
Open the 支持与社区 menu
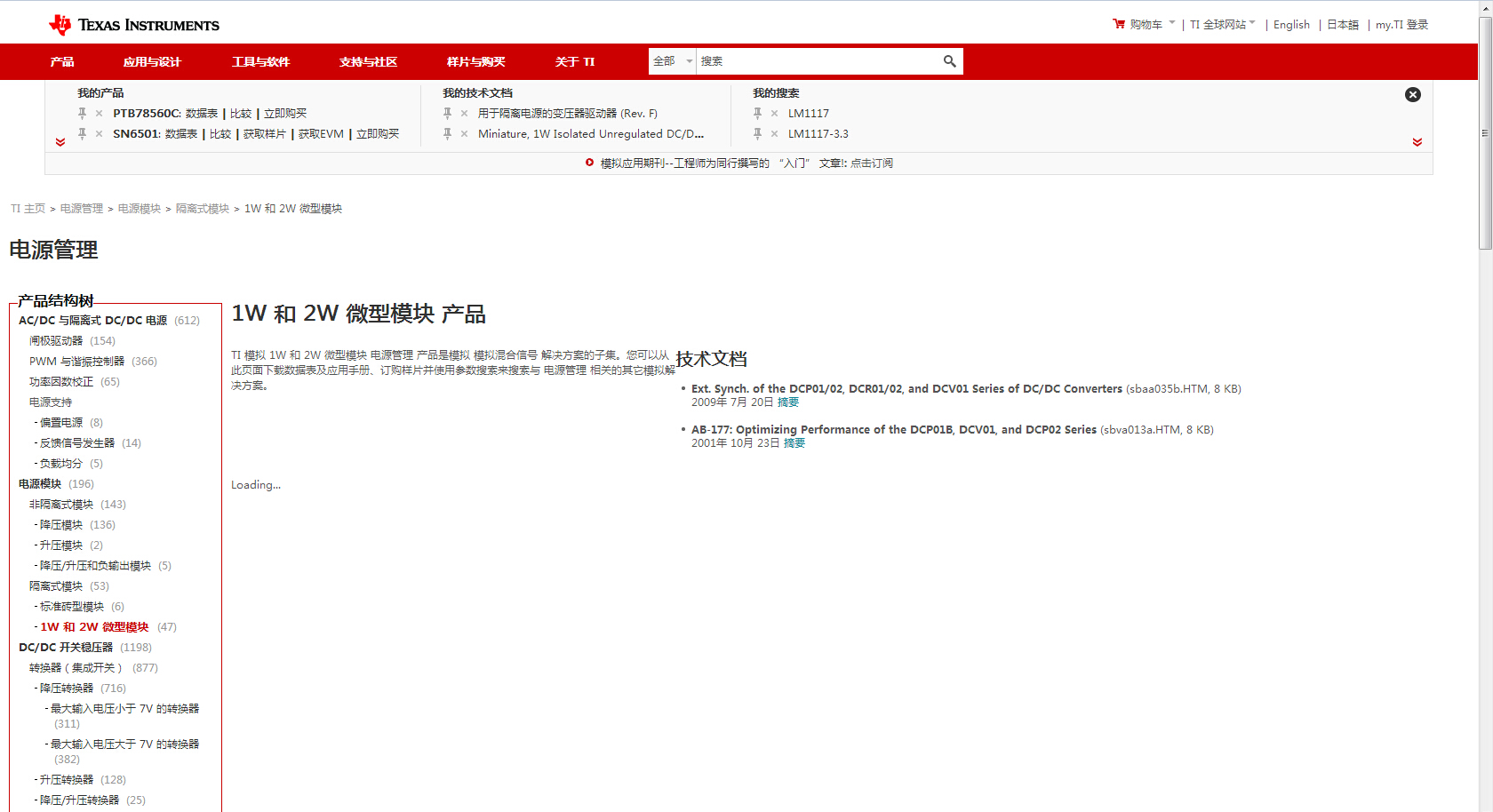coord(368,62)
